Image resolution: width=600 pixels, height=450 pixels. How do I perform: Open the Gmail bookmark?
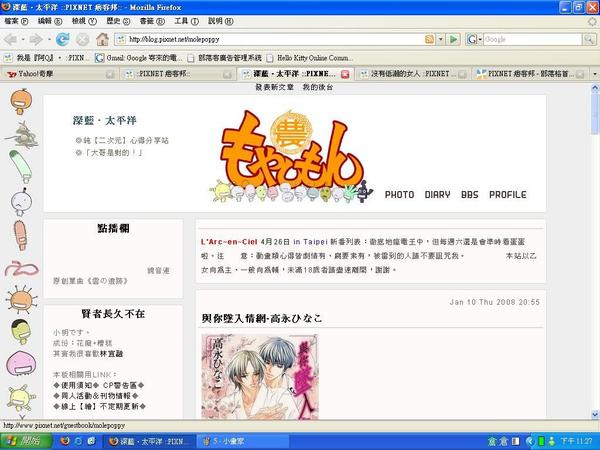coord(139,58)
